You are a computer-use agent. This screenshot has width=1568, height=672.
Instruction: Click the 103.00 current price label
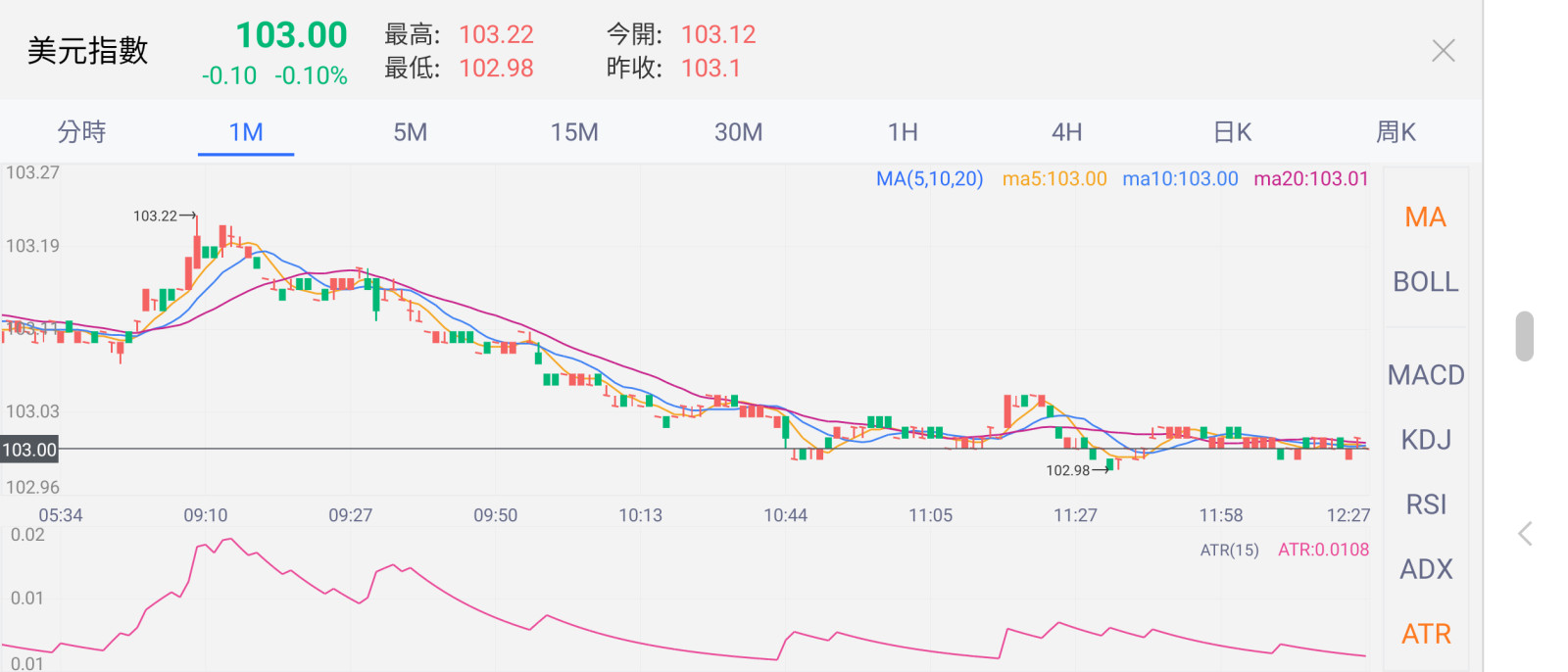tap(29, 450)
